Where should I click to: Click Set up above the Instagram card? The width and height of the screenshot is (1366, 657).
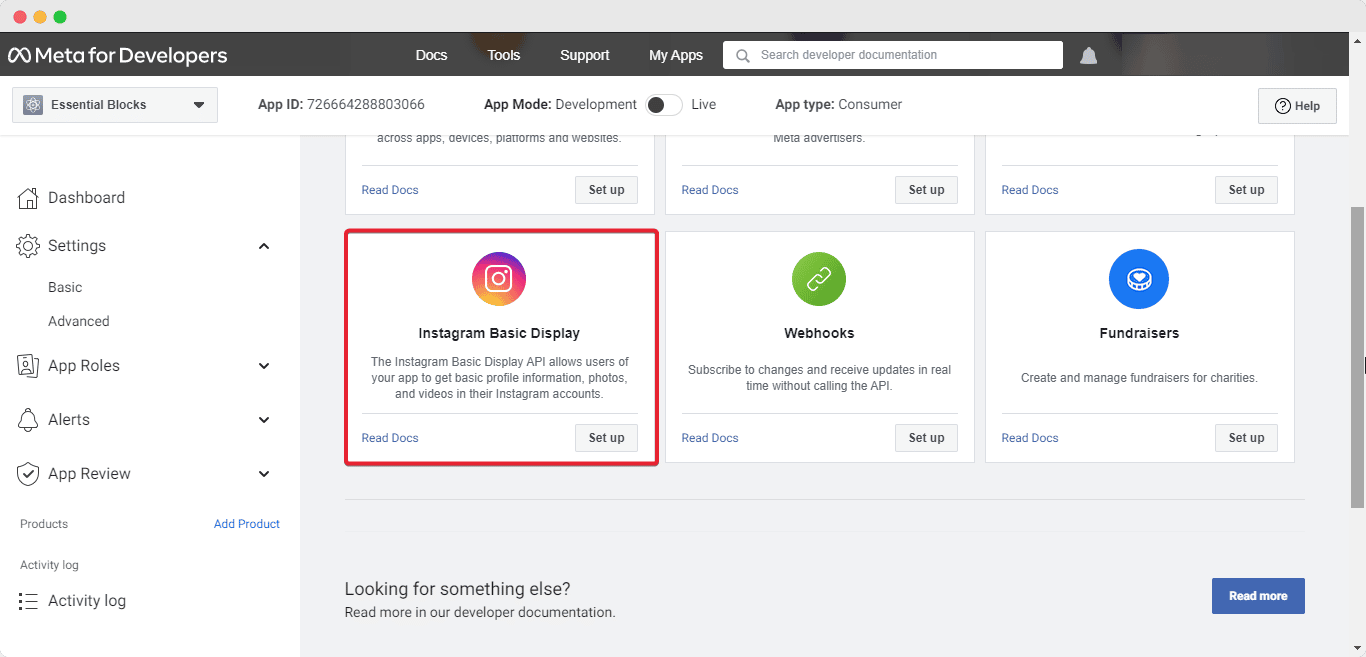pos(606,190)
